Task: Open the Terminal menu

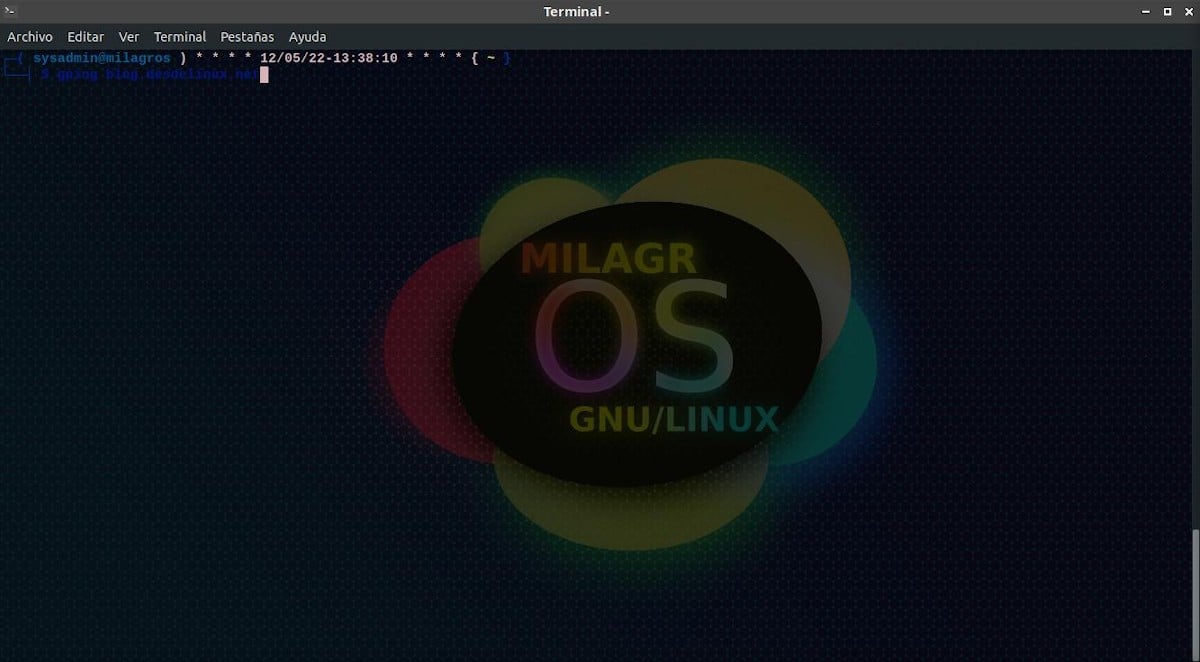Action: (180, 36)
